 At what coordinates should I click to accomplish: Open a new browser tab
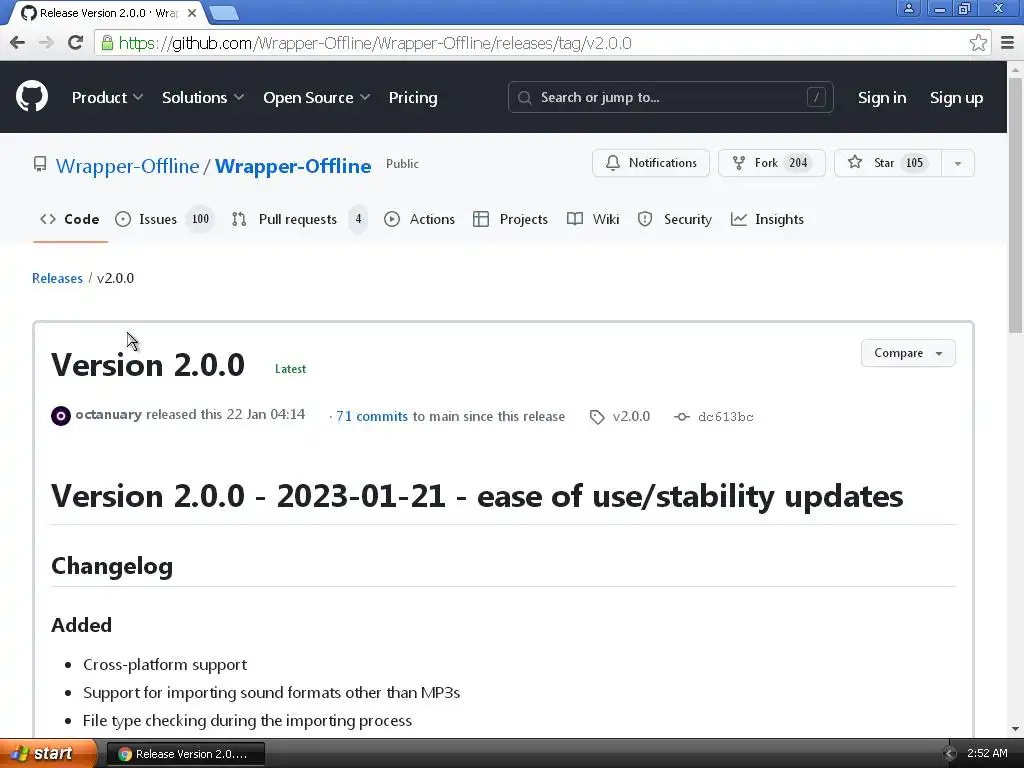pos(224,12)
